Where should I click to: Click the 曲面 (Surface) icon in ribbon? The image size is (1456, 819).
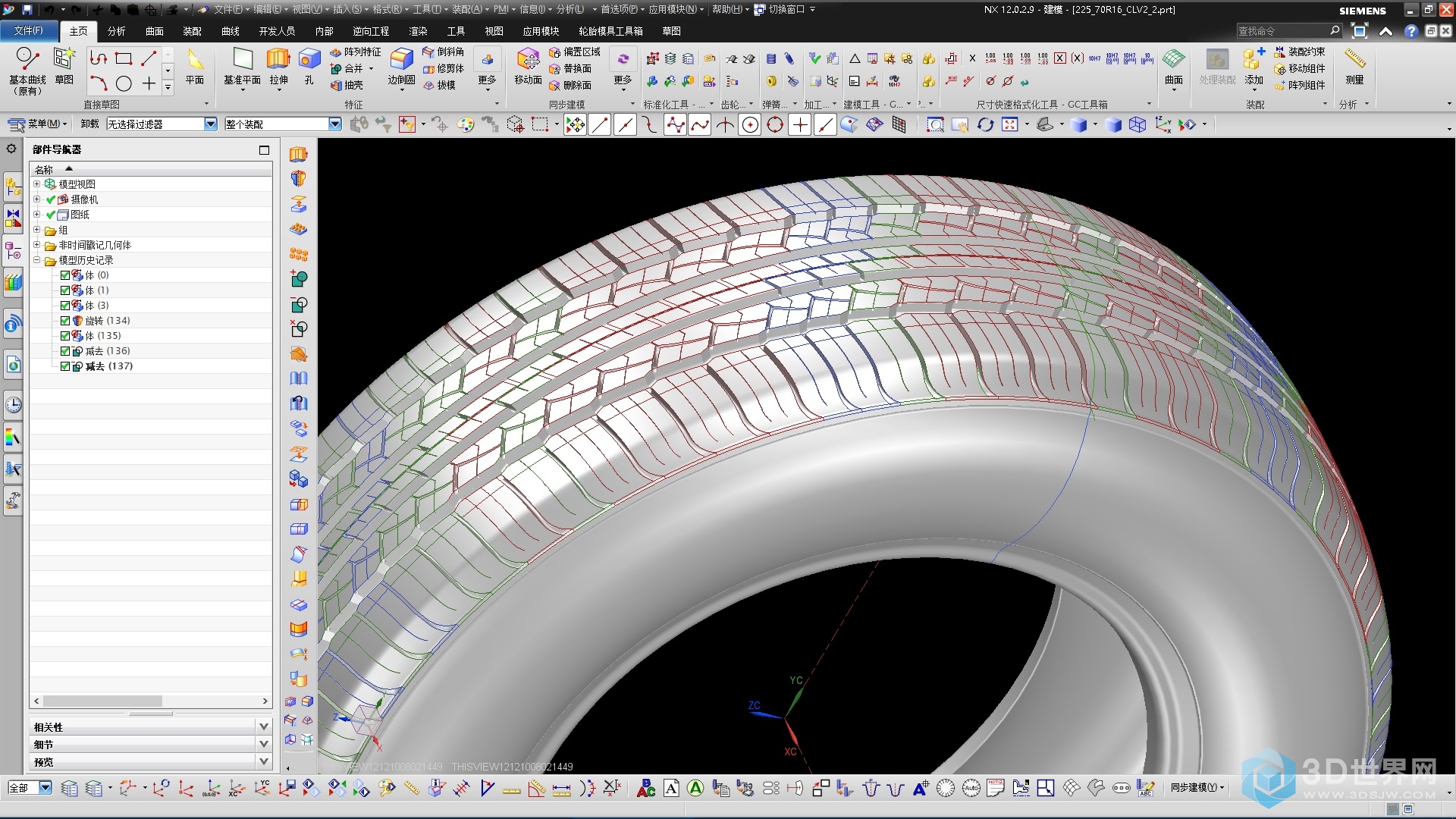pyautogui.click(x=1173, y=66)
